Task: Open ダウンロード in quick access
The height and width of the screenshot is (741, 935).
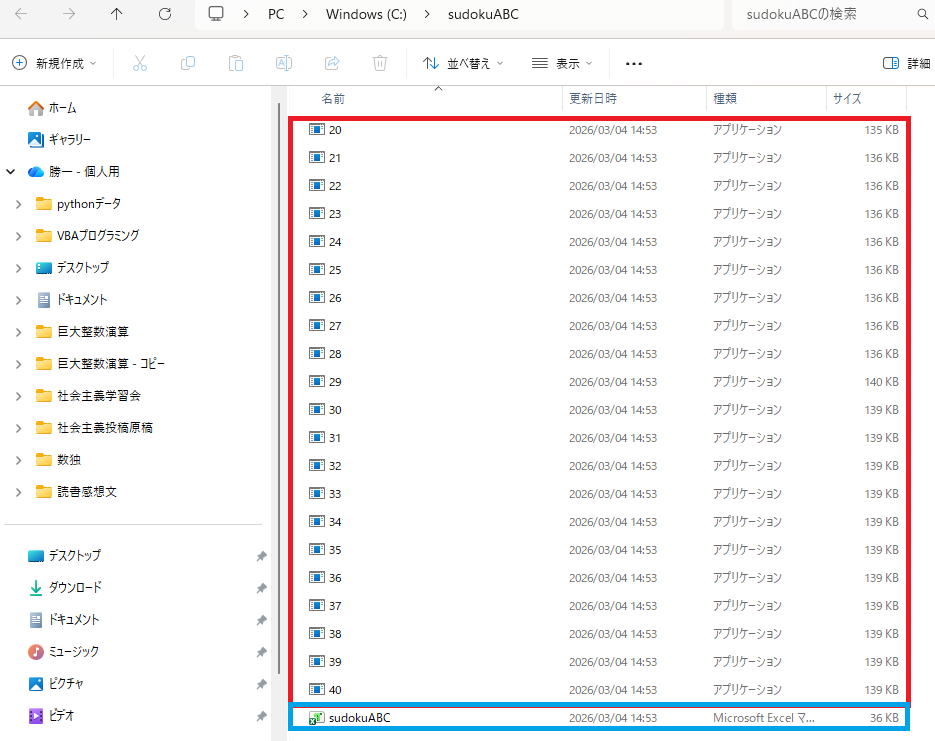Action: pos(75,588)
